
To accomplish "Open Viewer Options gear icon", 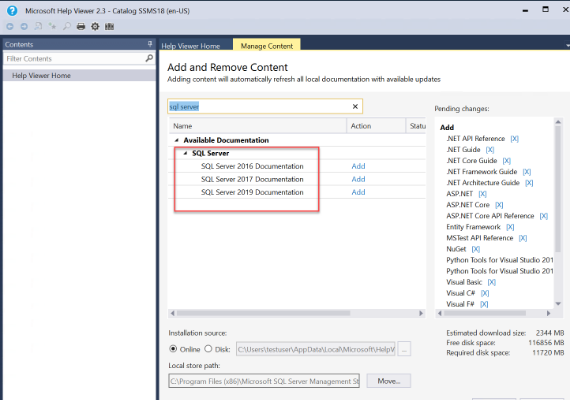I will coord(95,26).
